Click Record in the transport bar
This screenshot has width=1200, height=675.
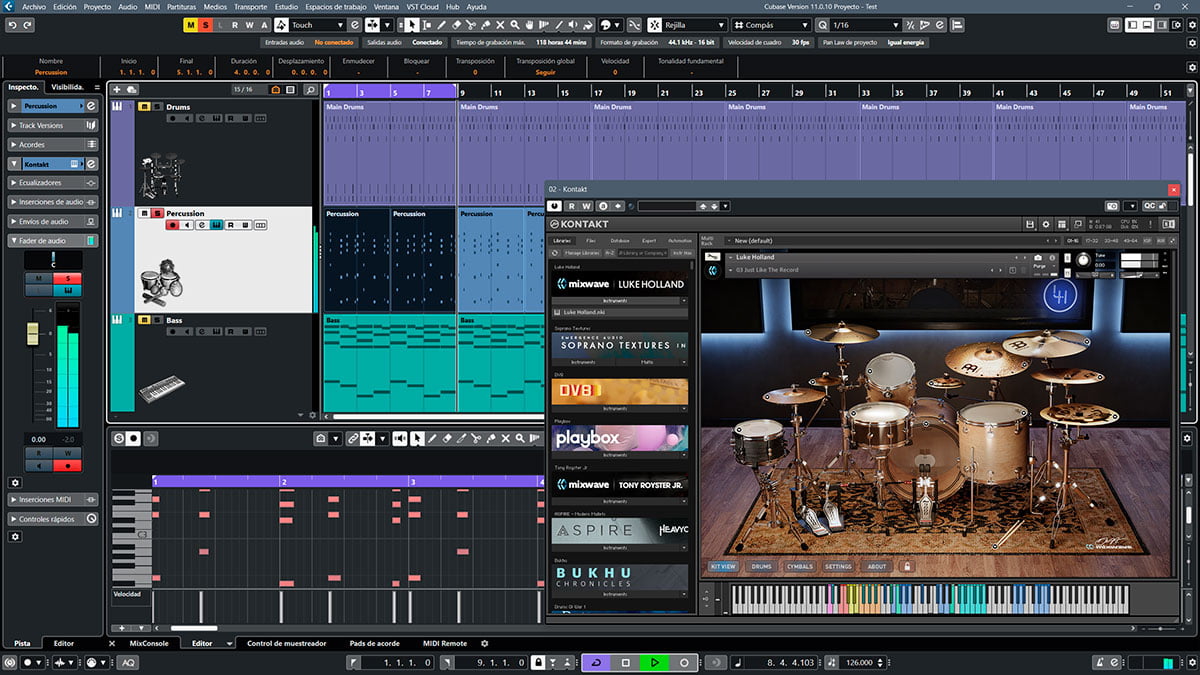coord(683,662)
